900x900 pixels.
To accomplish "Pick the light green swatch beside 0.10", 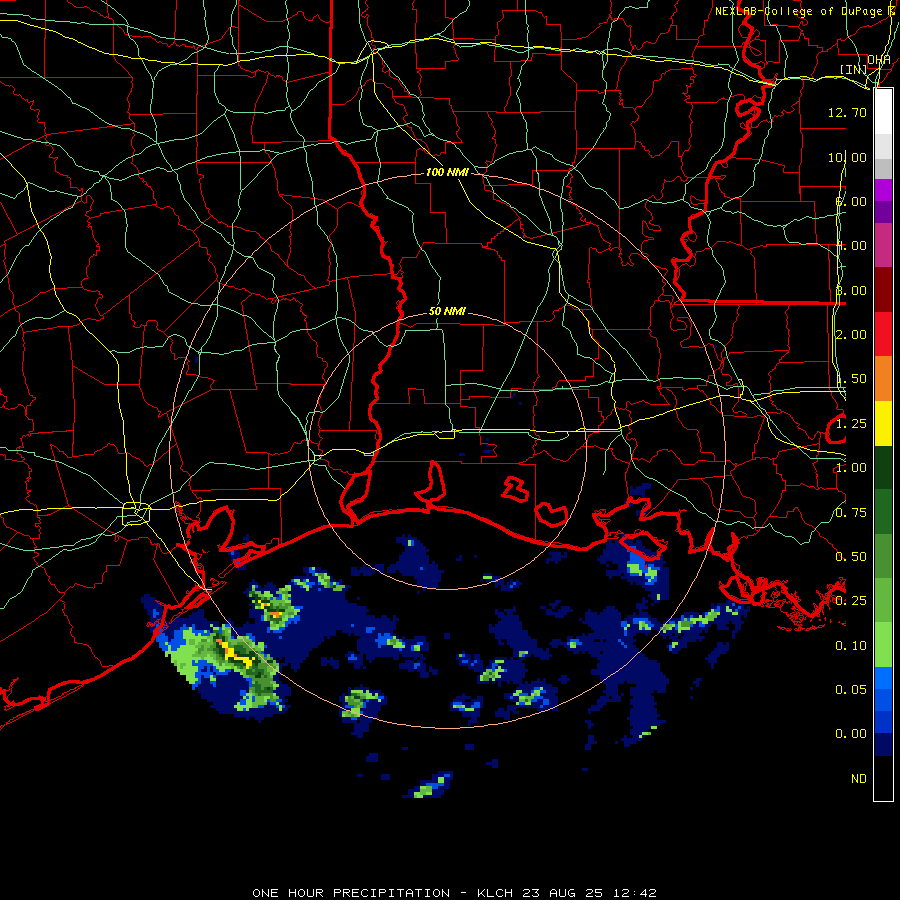I will point(883,645).
